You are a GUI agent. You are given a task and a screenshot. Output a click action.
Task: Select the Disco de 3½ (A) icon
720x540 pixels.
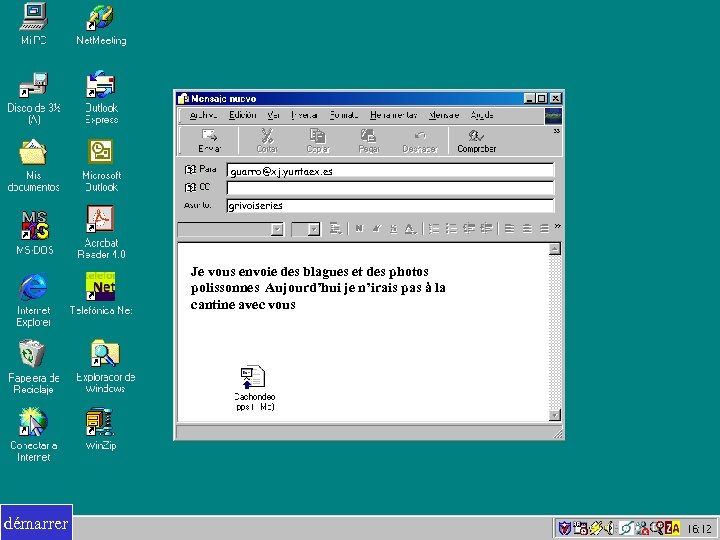(34, 98)
